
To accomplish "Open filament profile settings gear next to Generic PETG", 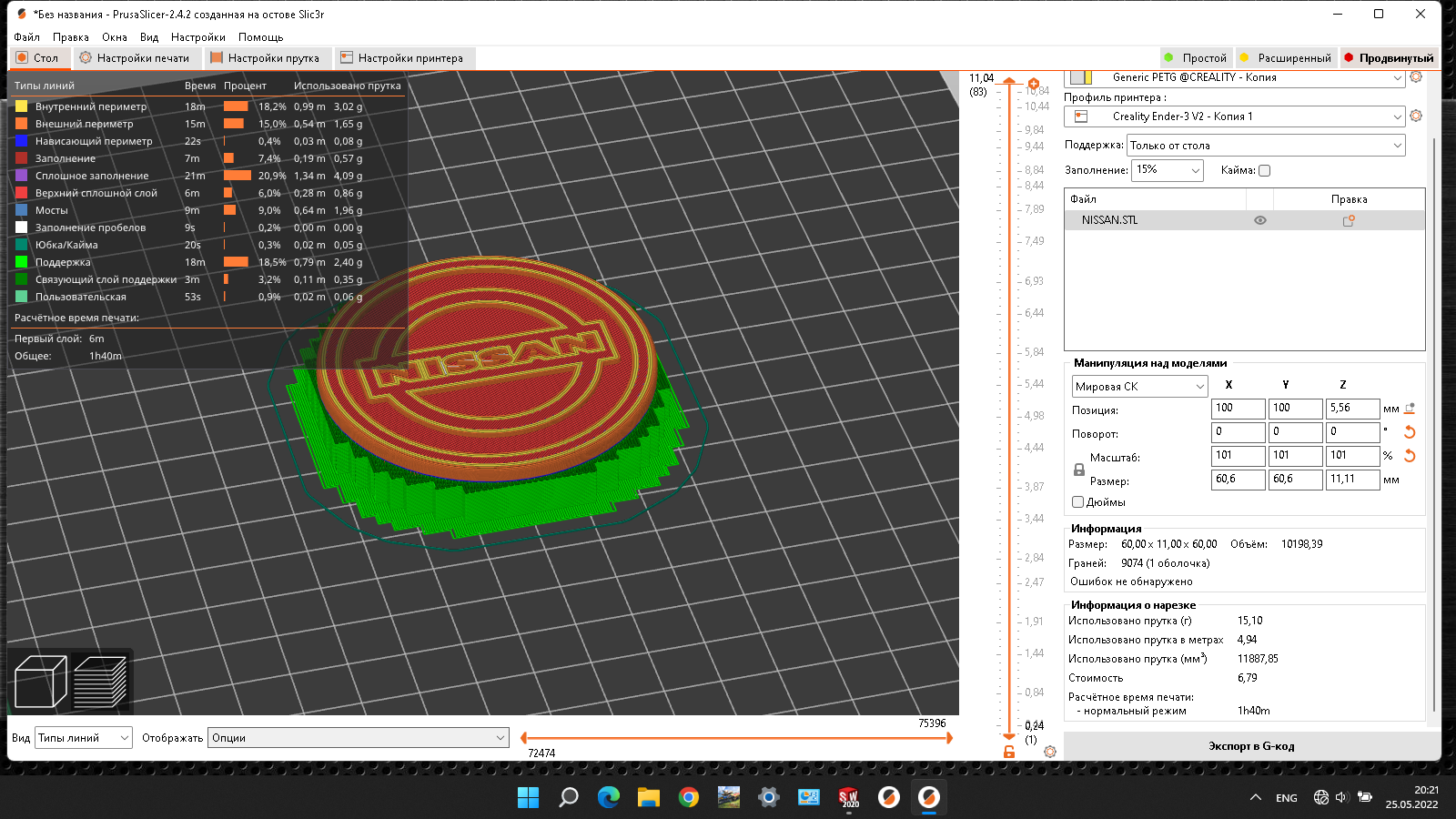I will (x=1416, y=77).
